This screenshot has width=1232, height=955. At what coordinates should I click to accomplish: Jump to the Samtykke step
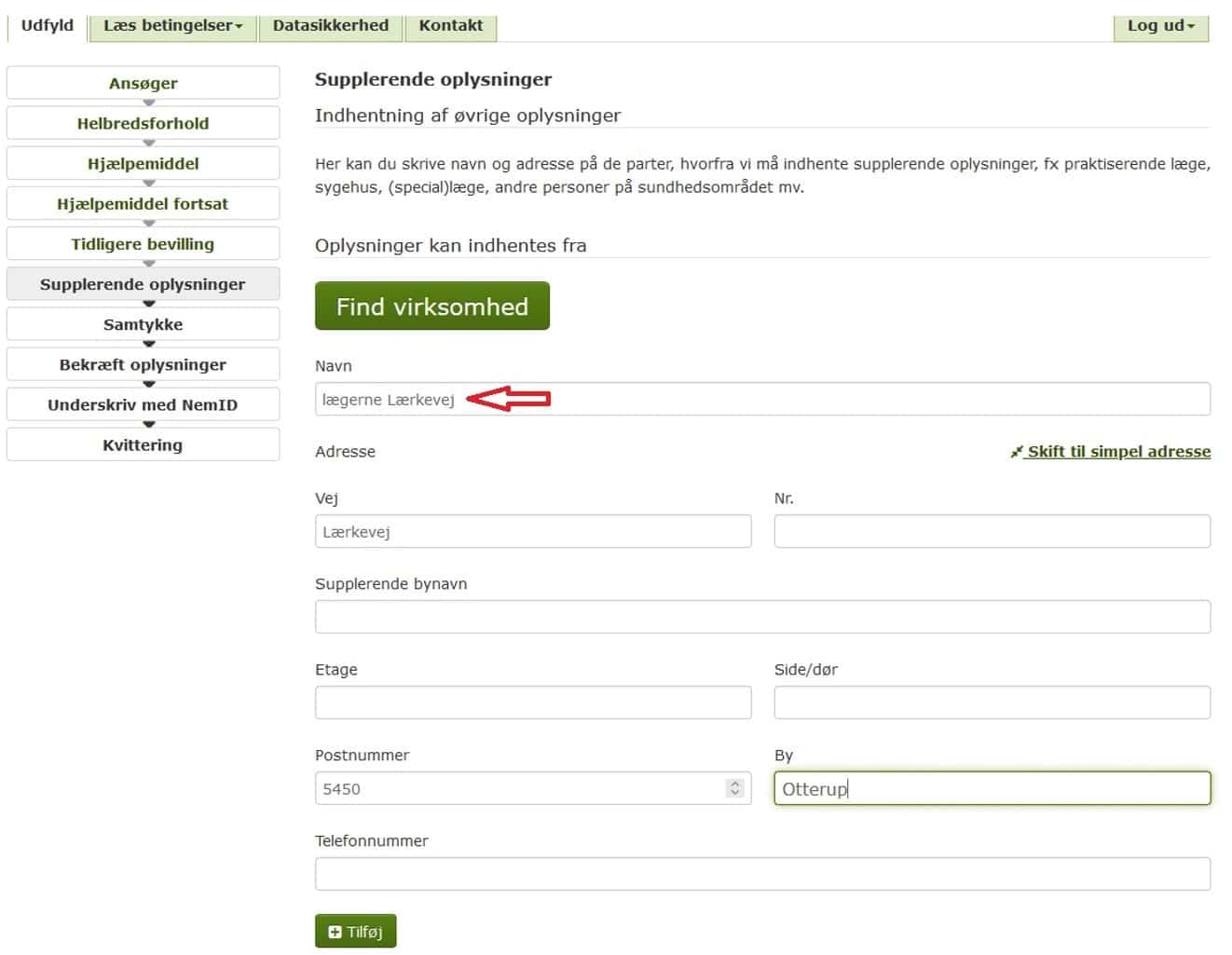tap(143, 324)
